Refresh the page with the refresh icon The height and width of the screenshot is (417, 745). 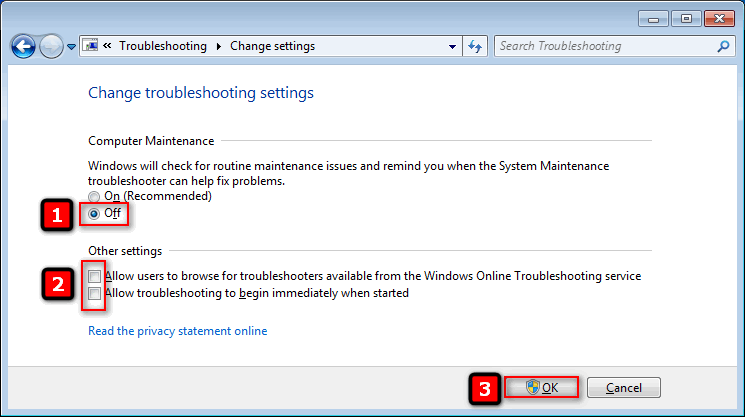475,46
